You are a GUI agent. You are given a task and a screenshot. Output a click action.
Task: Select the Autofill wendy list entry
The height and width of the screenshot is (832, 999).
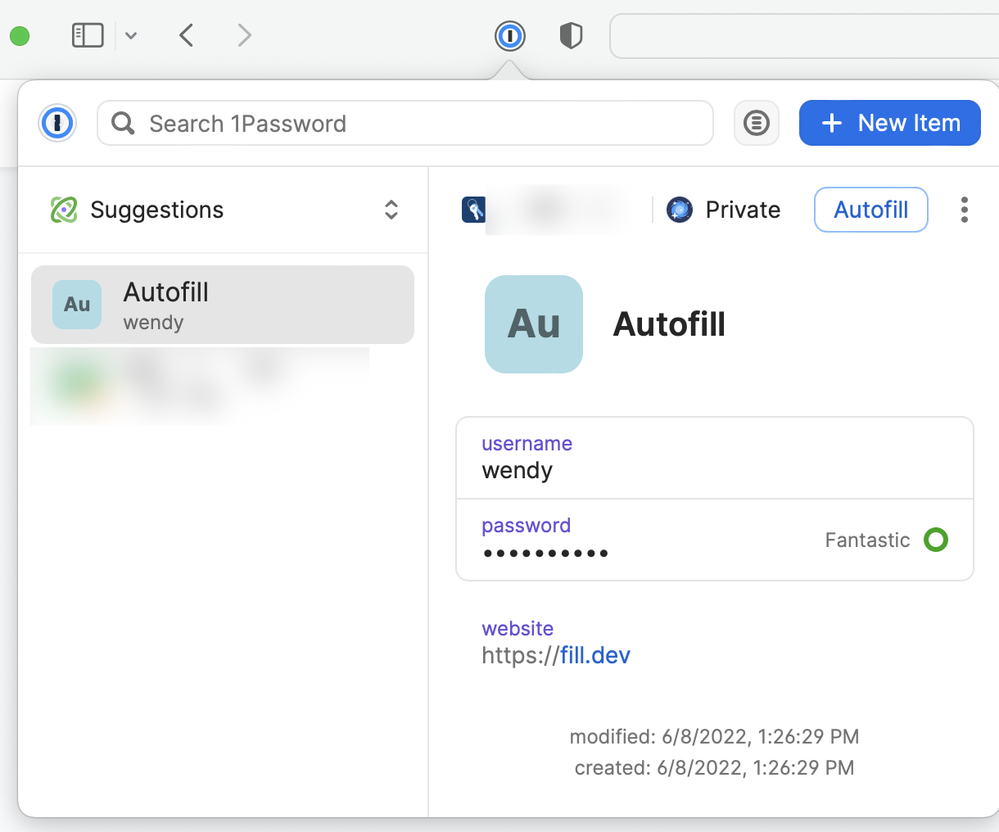[222, 305]
